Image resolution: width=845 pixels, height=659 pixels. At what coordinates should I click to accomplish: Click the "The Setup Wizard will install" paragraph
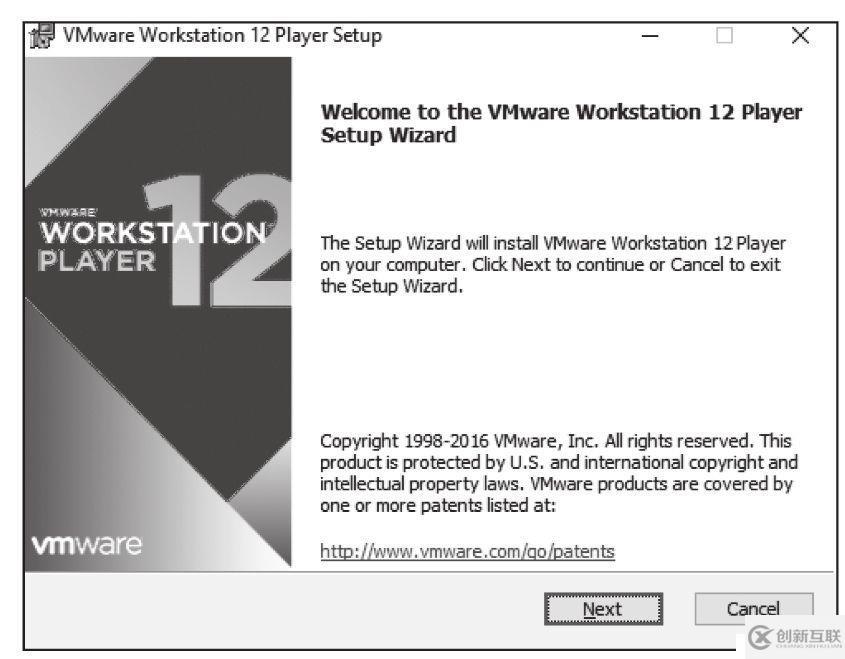tap(553, 264)
